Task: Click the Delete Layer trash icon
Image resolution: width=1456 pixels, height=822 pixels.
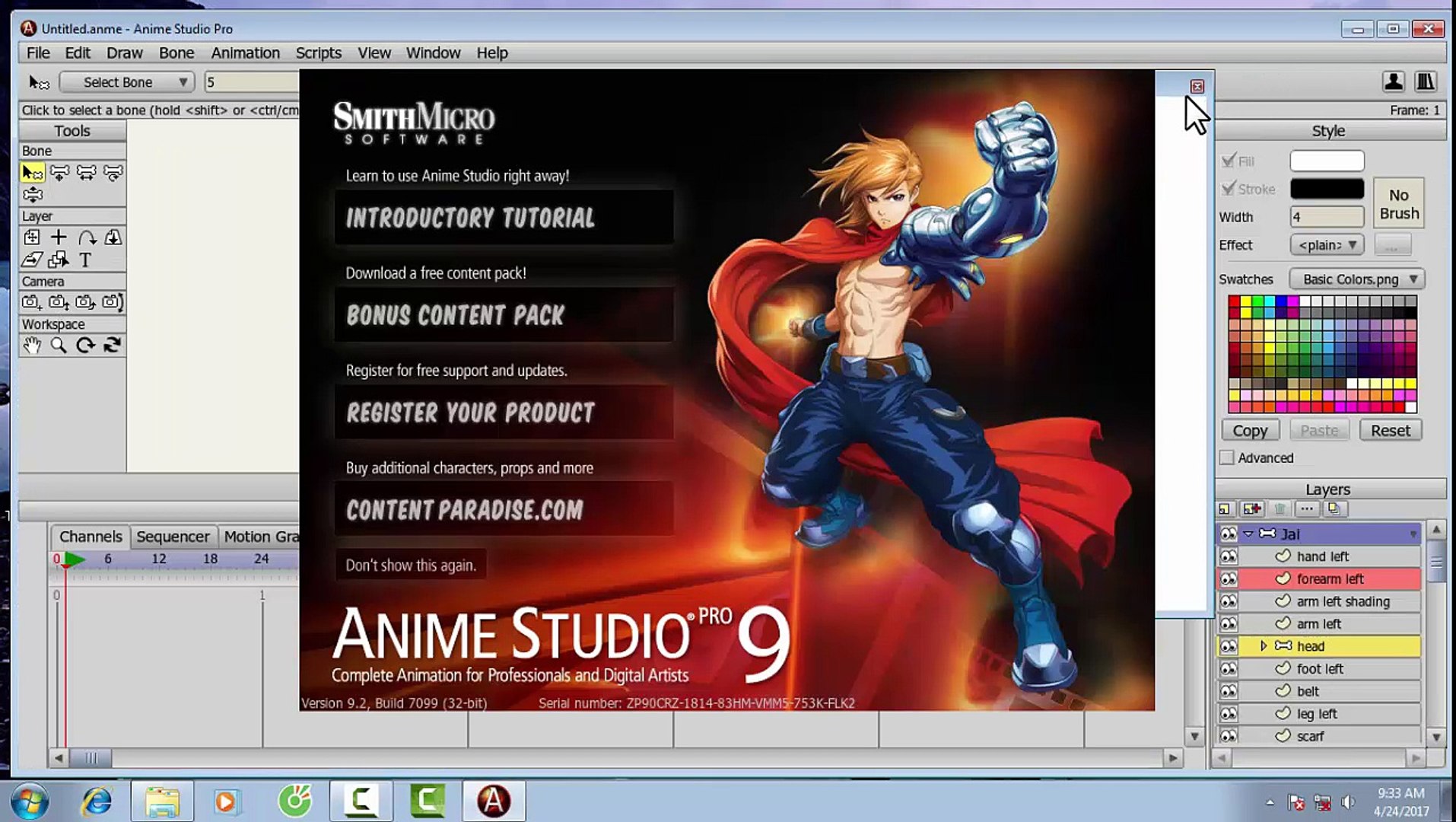Action: point(1280,509)
